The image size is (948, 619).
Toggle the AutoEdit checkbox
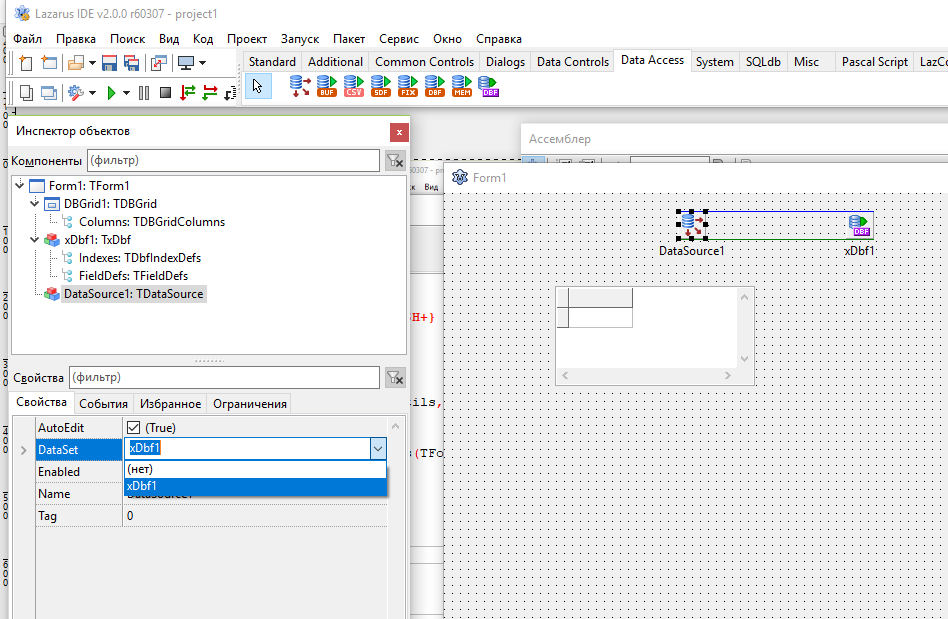pyautogui.click(x=134, y=428)
